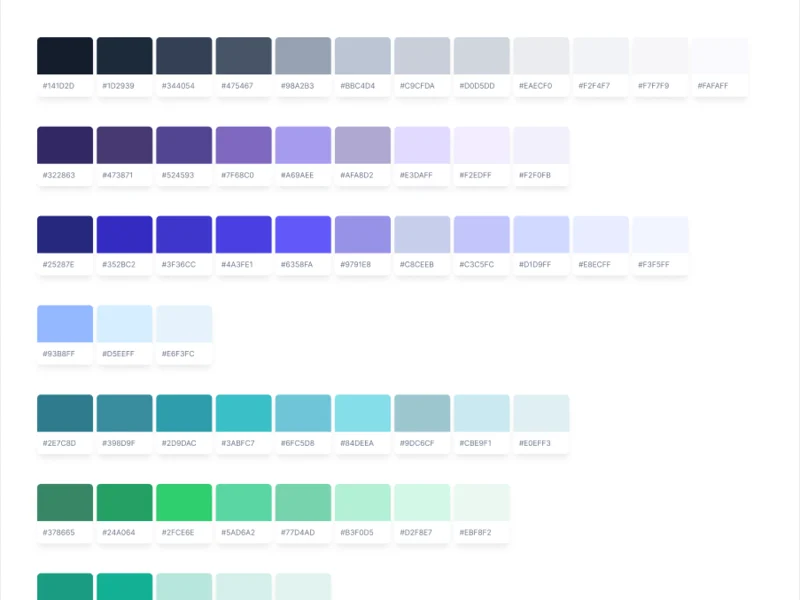The image size is (800, 600).
Task: Pick the gray-periwinkle swatch #C8CEEB
Action: click(x=422, y=234)
